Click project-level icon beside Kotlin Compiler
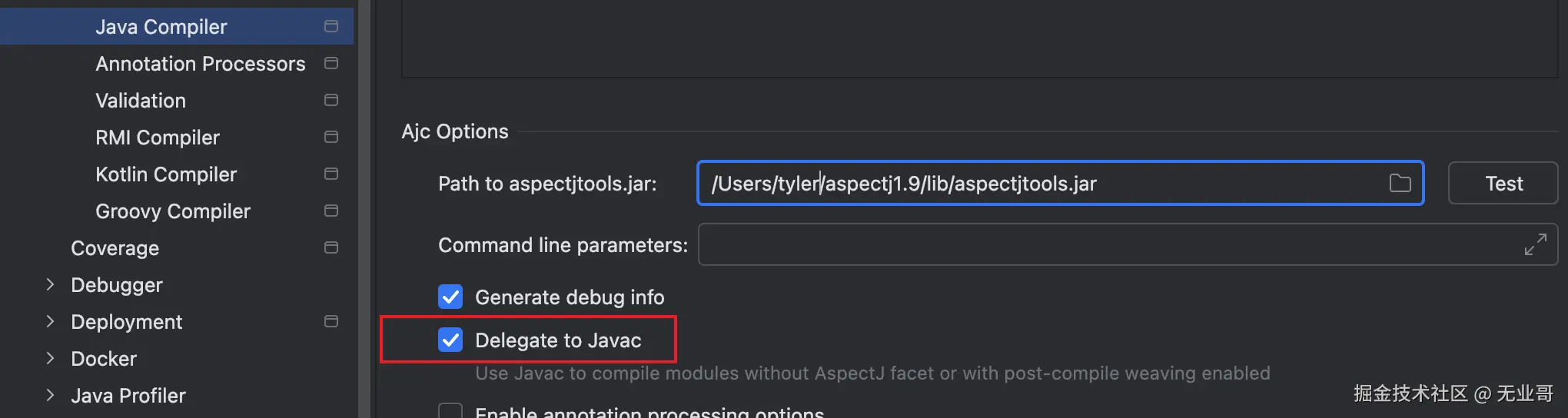Image resolution: width=1568 pixels, height=418 pixels. (331, 174)
